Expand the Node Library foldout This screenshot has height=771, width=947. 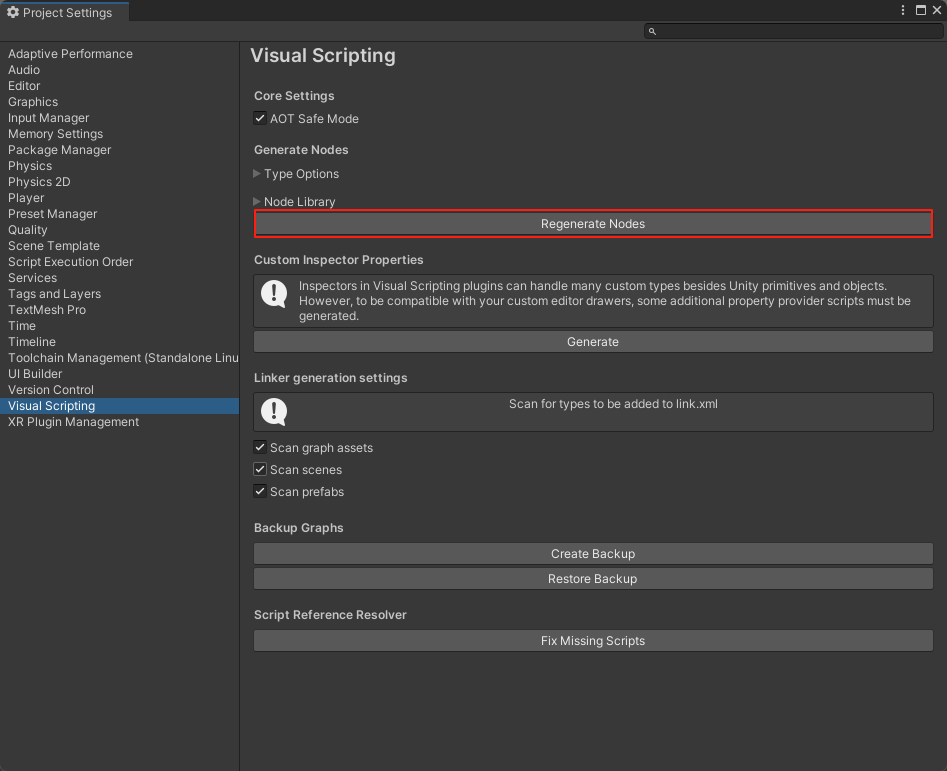click(257, 202)
